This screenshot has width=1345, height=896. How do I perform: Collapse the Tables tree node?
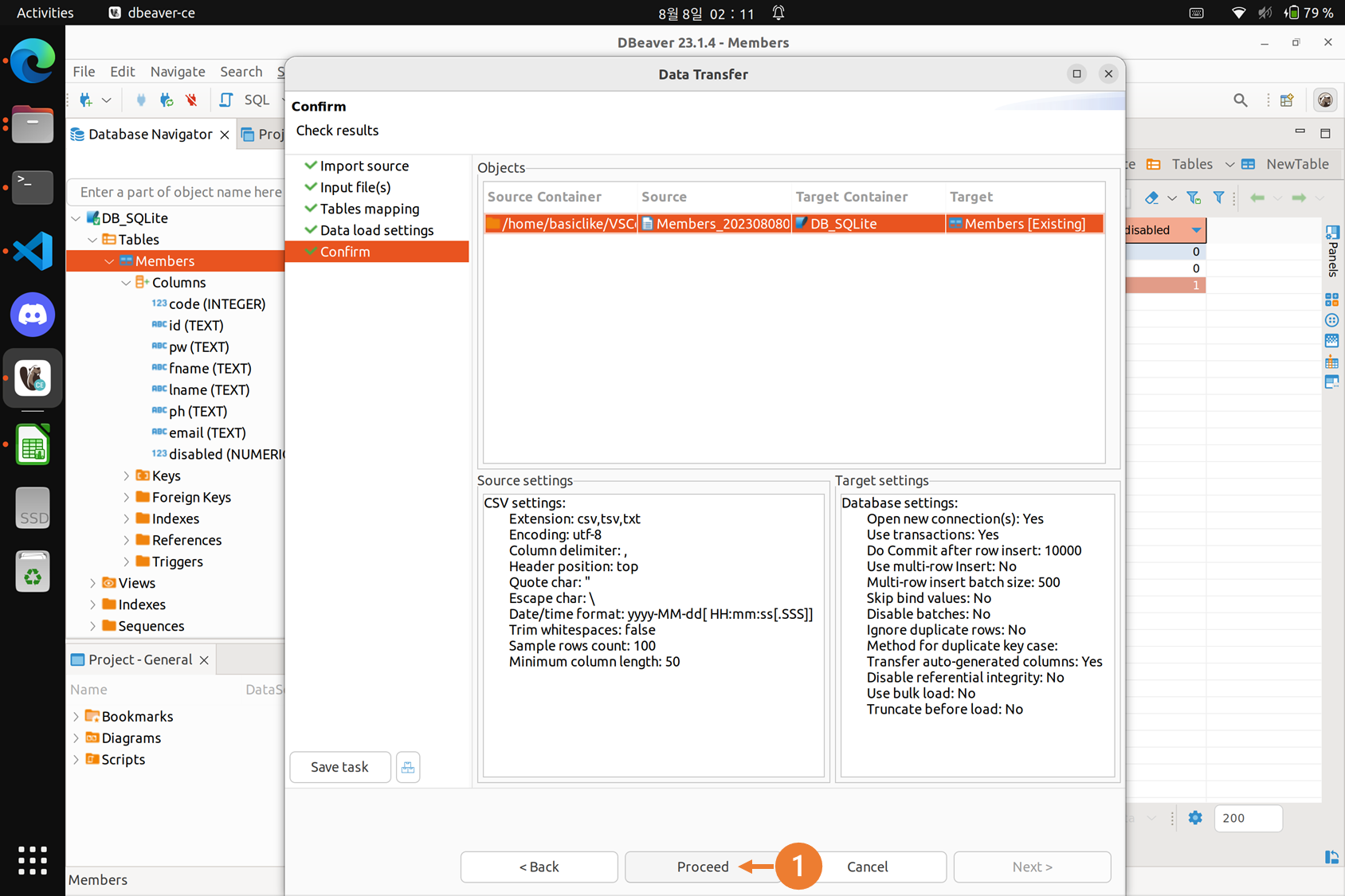point(92,240)
